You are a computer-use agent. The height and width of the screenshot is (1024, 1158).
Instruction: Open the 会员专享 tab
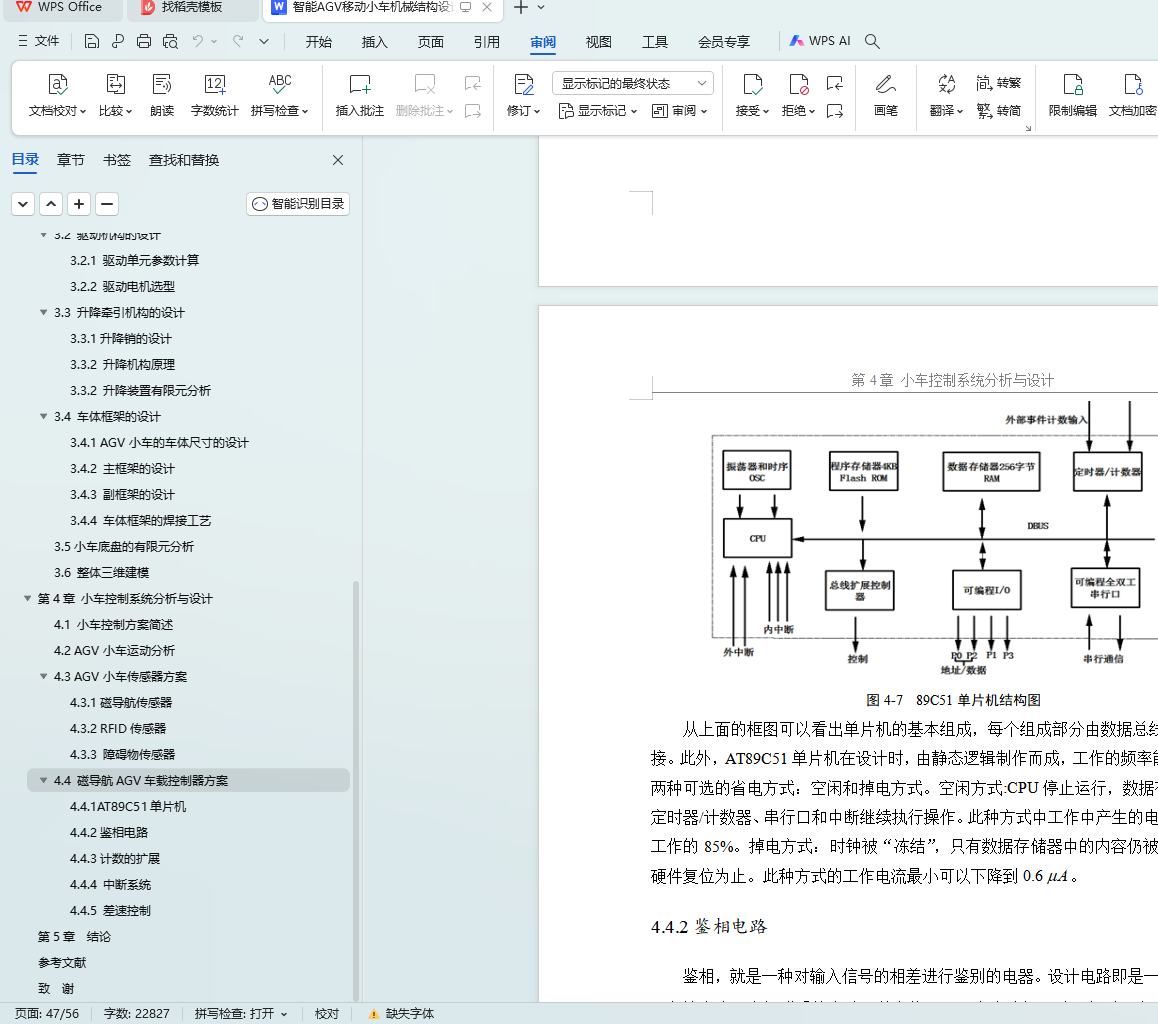(x=724, y=42)
